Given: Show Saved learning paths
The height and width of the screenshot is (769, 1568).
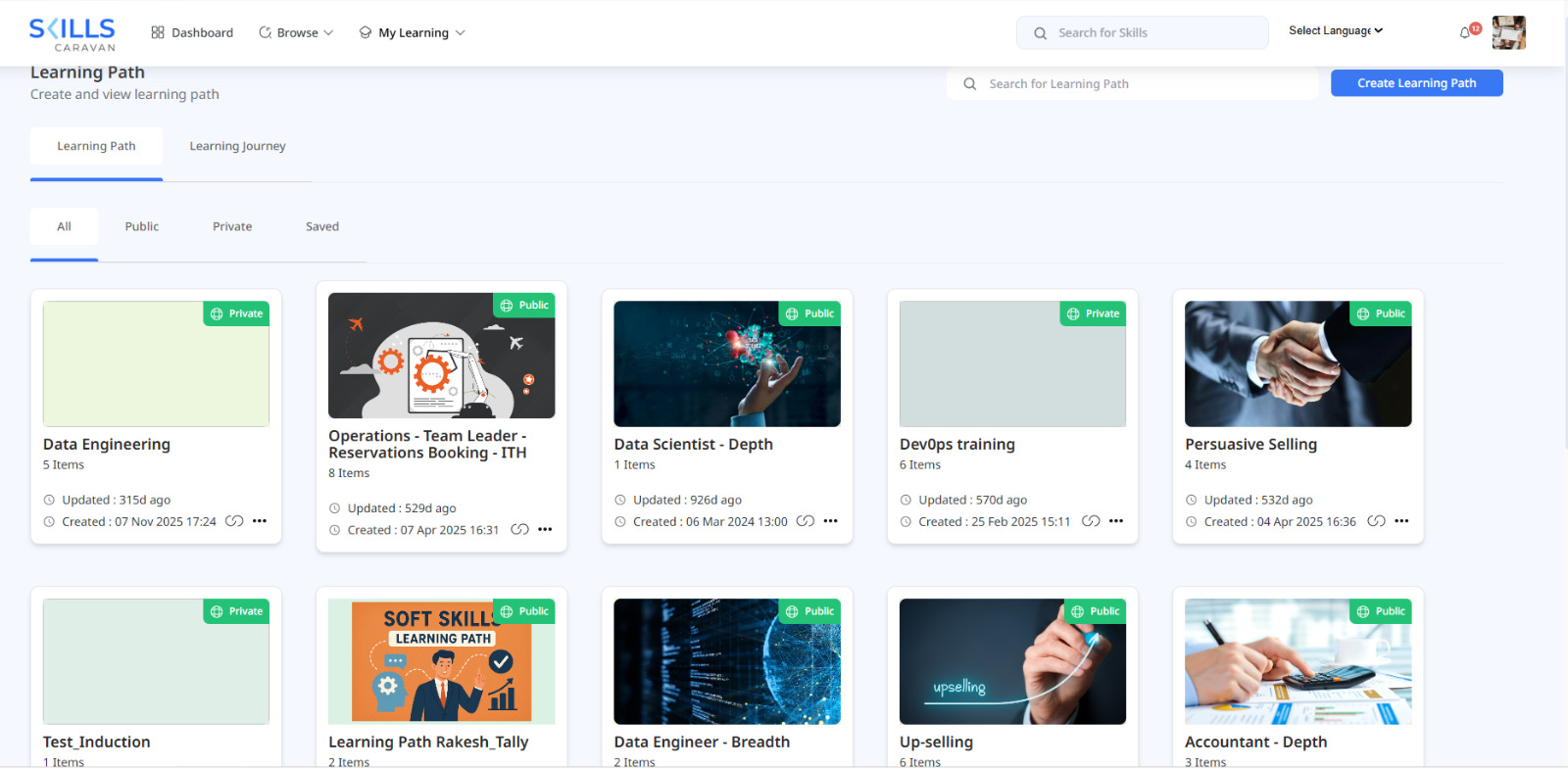Looking at the screenshot, I should pos(322,227).
